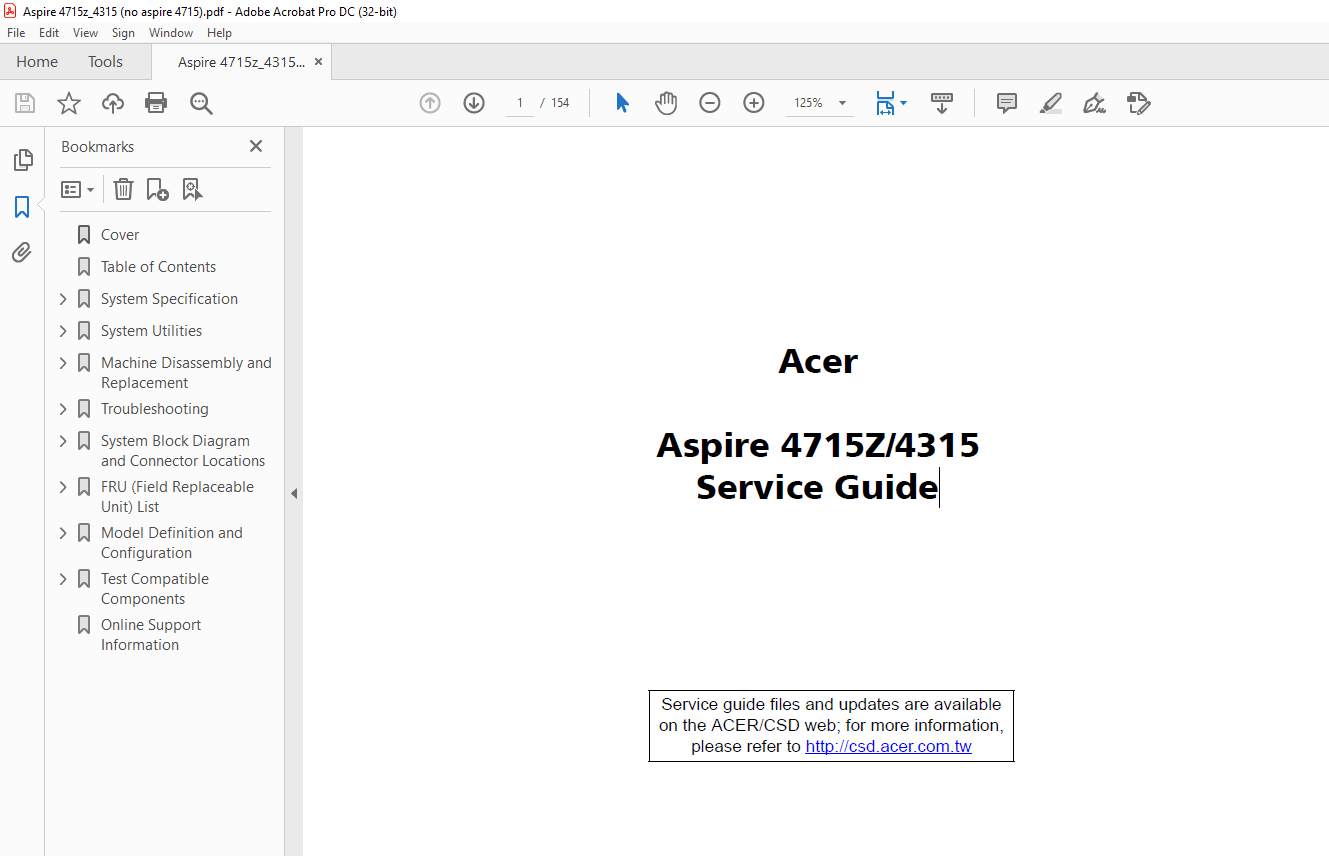Go to previous page arrow
Viewport: 1329px width, 856px height.
[430, 103]
